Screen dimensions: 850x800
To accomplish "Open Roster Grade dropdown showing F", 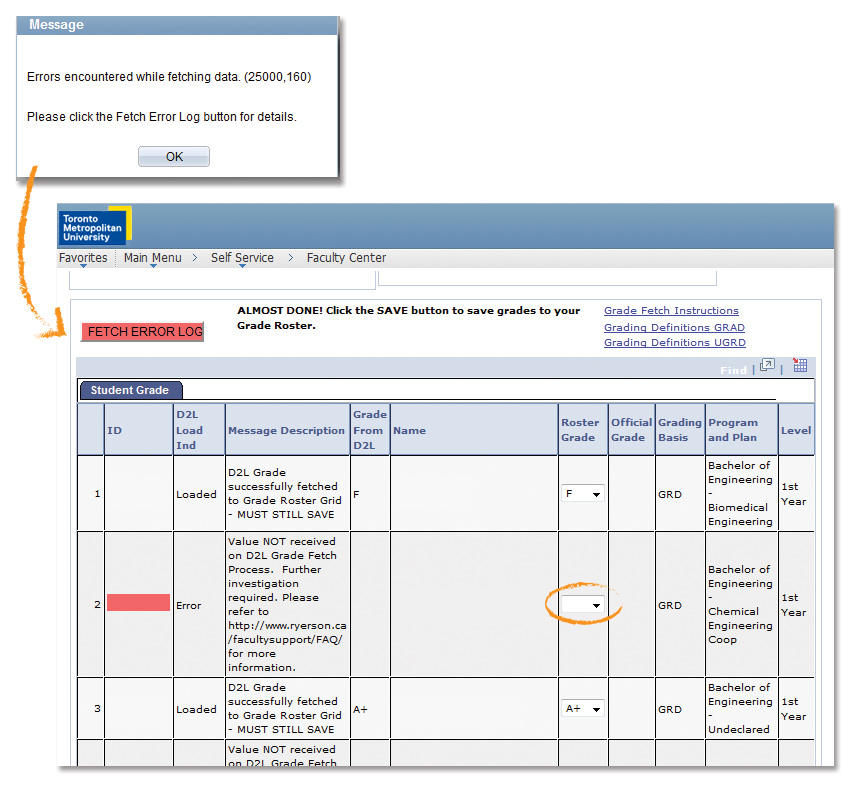I will pos(583,494).
